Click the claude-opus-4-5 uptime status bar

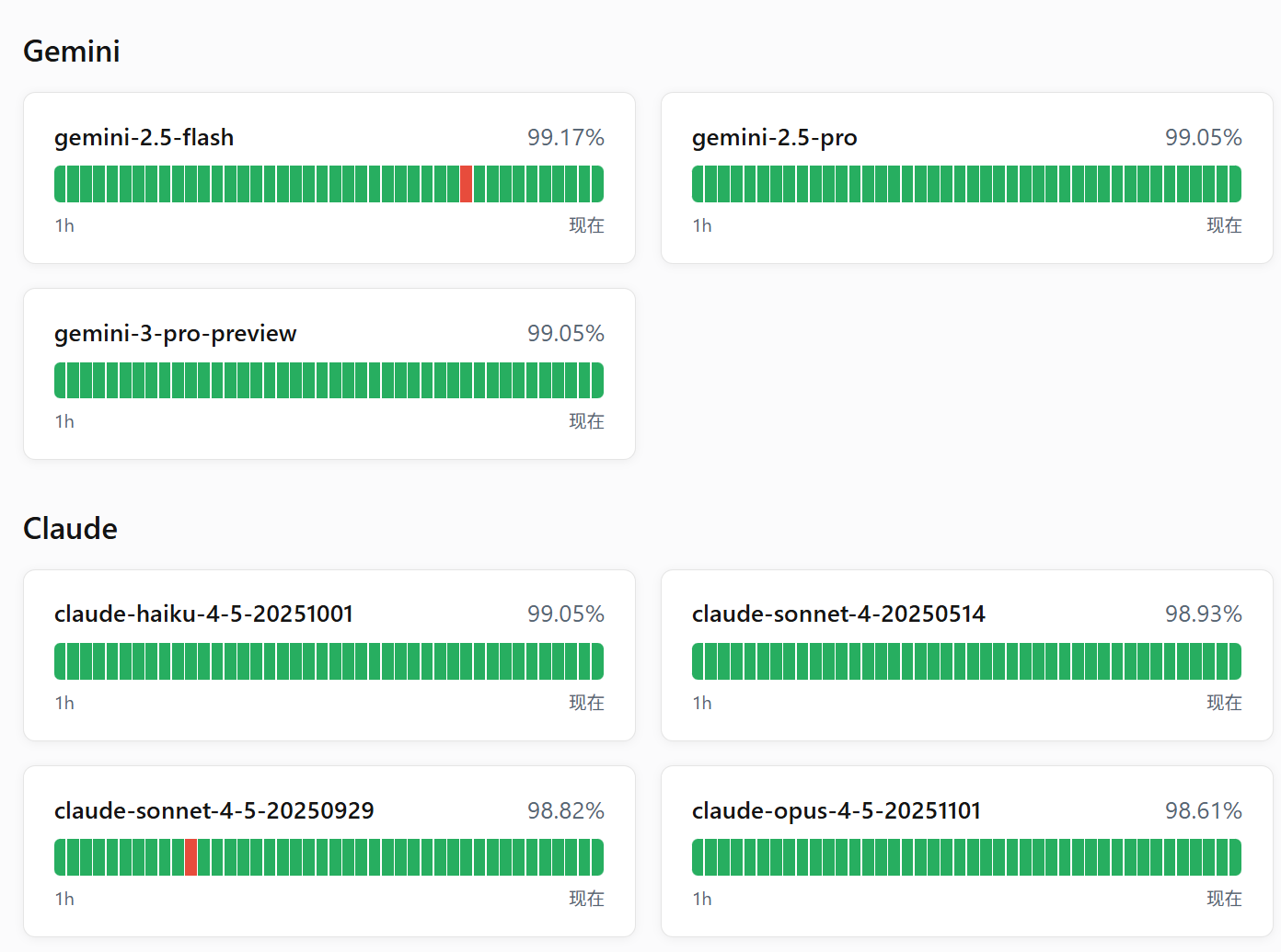pos(966,857)
